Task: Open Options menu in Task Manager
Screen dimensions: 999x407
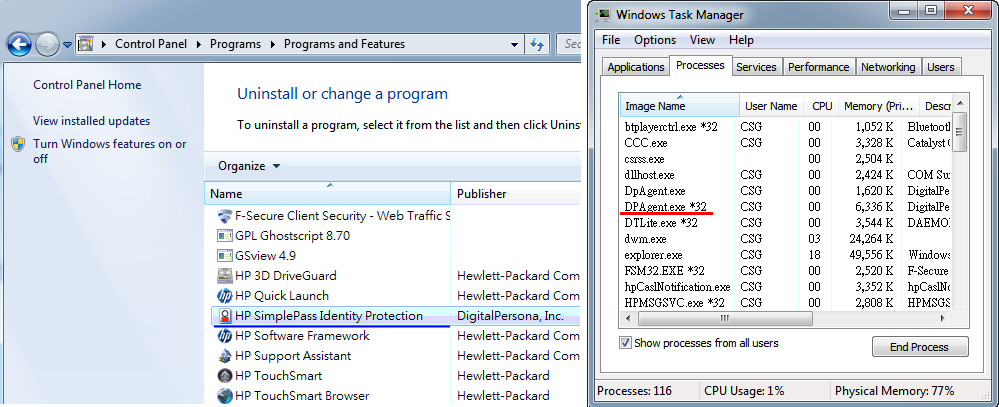Action: point(655,39)
